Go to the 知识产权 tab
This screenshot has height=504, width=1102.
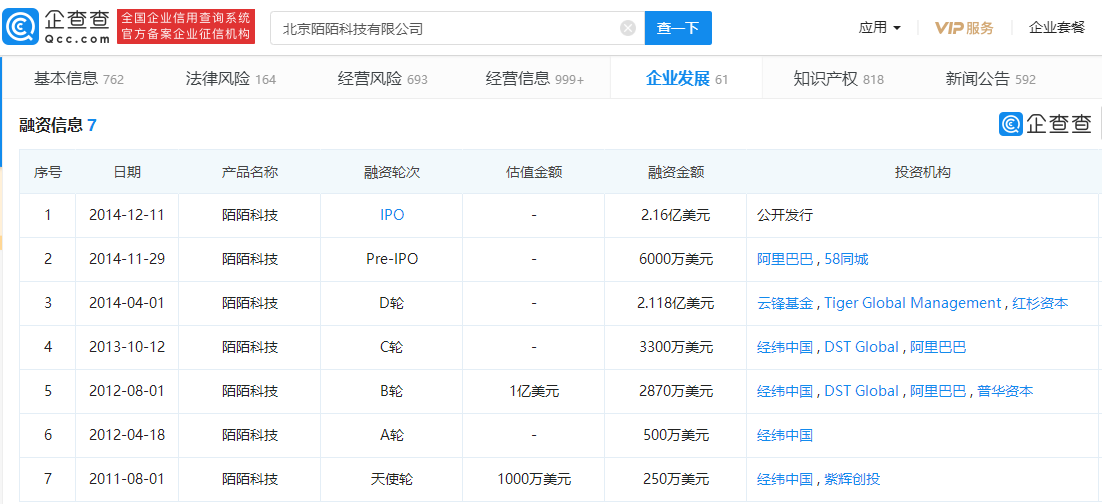pyautogui.click(x=838, y=79)
